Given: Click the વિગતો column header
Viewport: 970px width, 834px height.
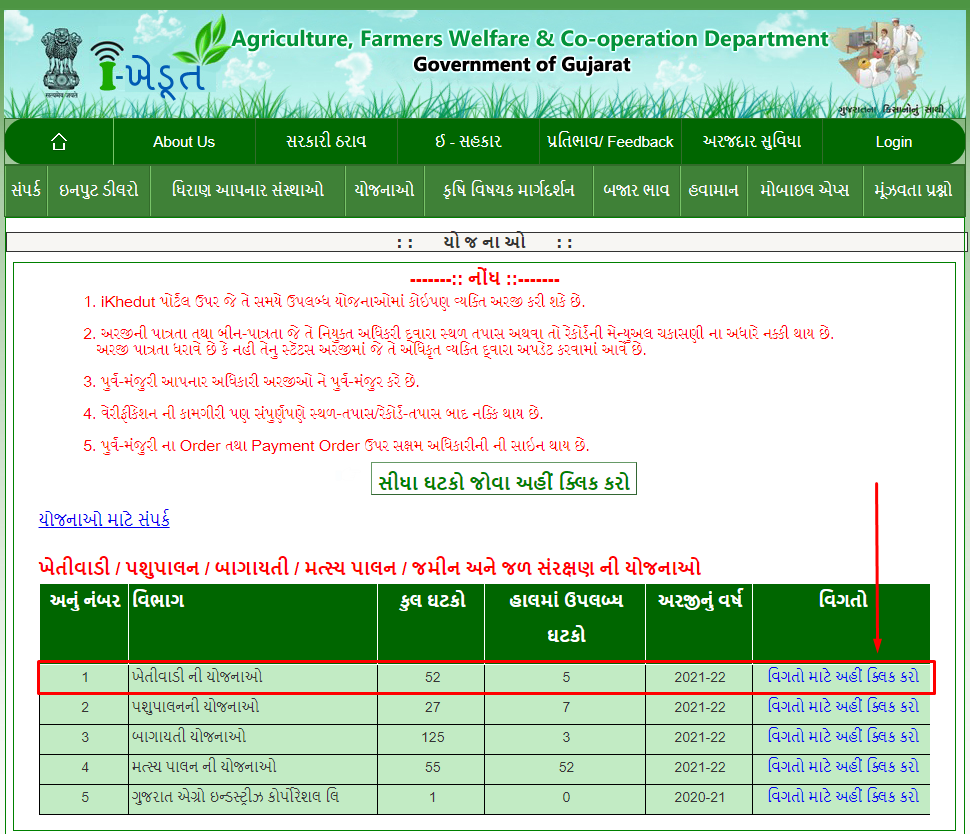Looking at the screenshot, I should point(842,622).
